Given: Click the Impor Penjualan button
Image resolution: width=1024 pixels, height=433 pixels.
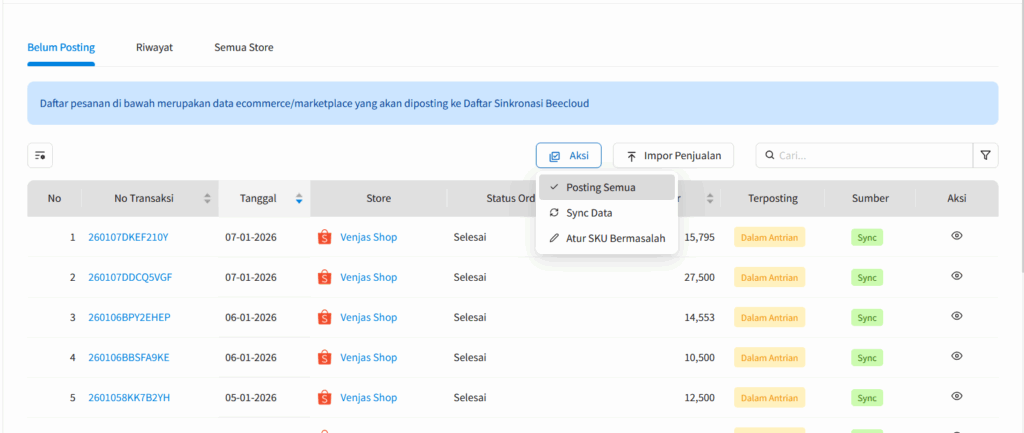Looking at the screenshot, I should [673, 155].
